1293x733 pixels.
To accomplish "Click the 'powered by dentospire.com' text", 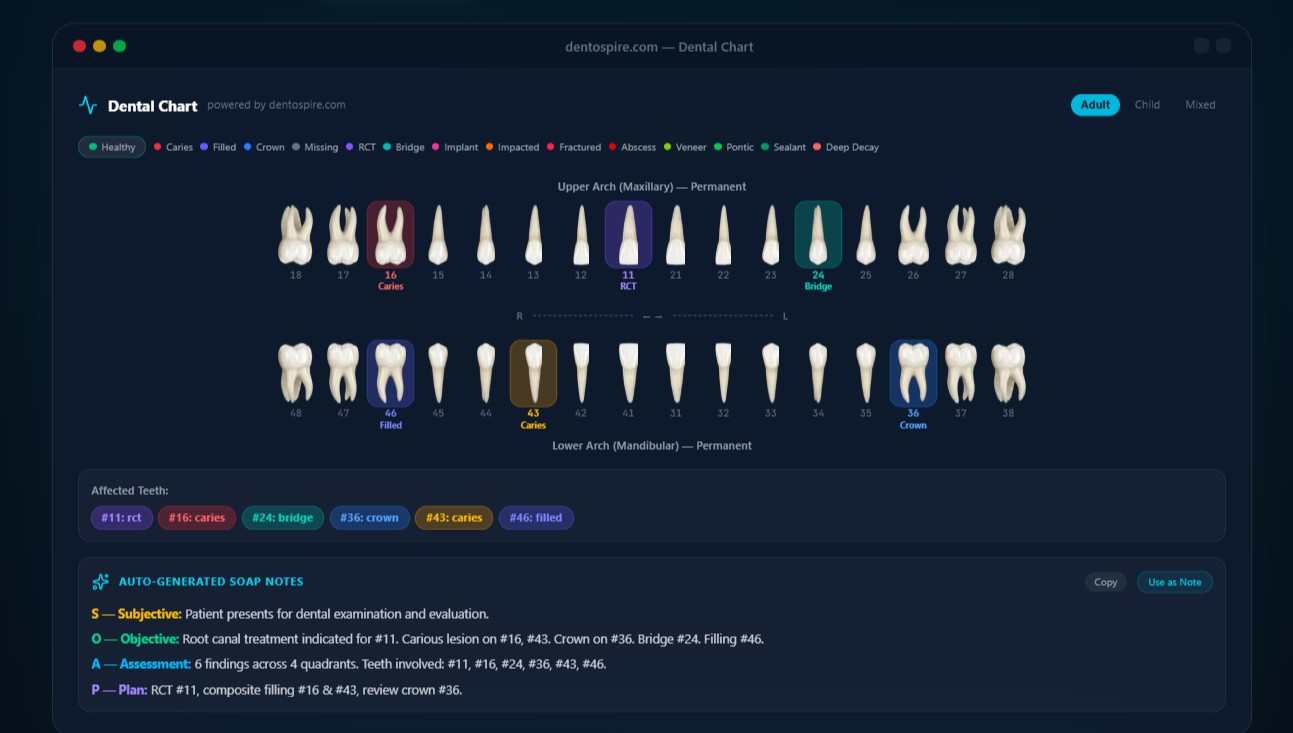I will (x=276, y=105).
